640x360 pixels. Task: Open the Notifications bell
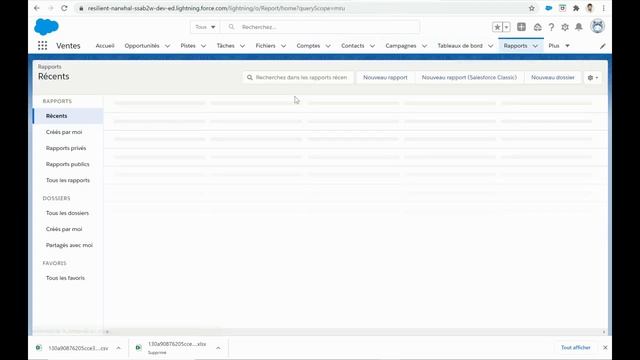tap(579, 27)
